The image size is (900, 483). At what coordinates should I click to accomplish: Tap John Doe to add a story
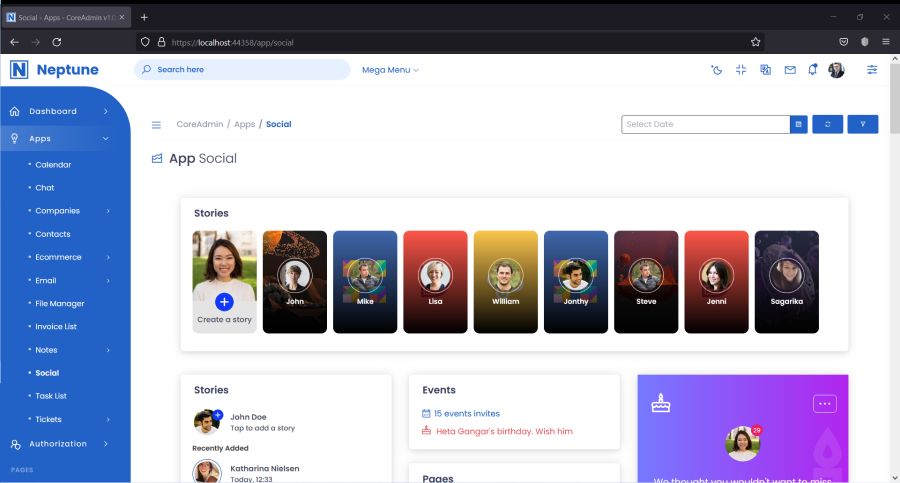pyautogui.click(x=245, y=422)
